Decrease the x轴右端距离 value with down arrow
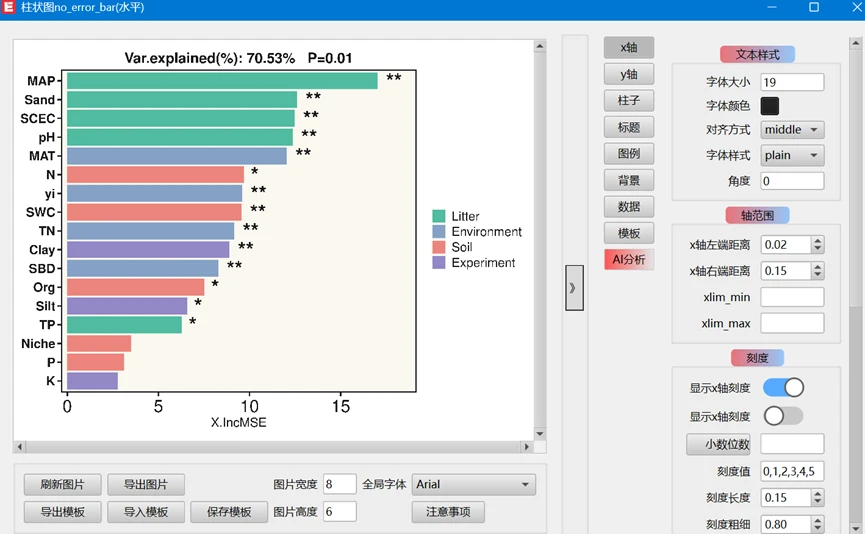The height and width of the screenshot is (534, 865). [x=817, y=275]
